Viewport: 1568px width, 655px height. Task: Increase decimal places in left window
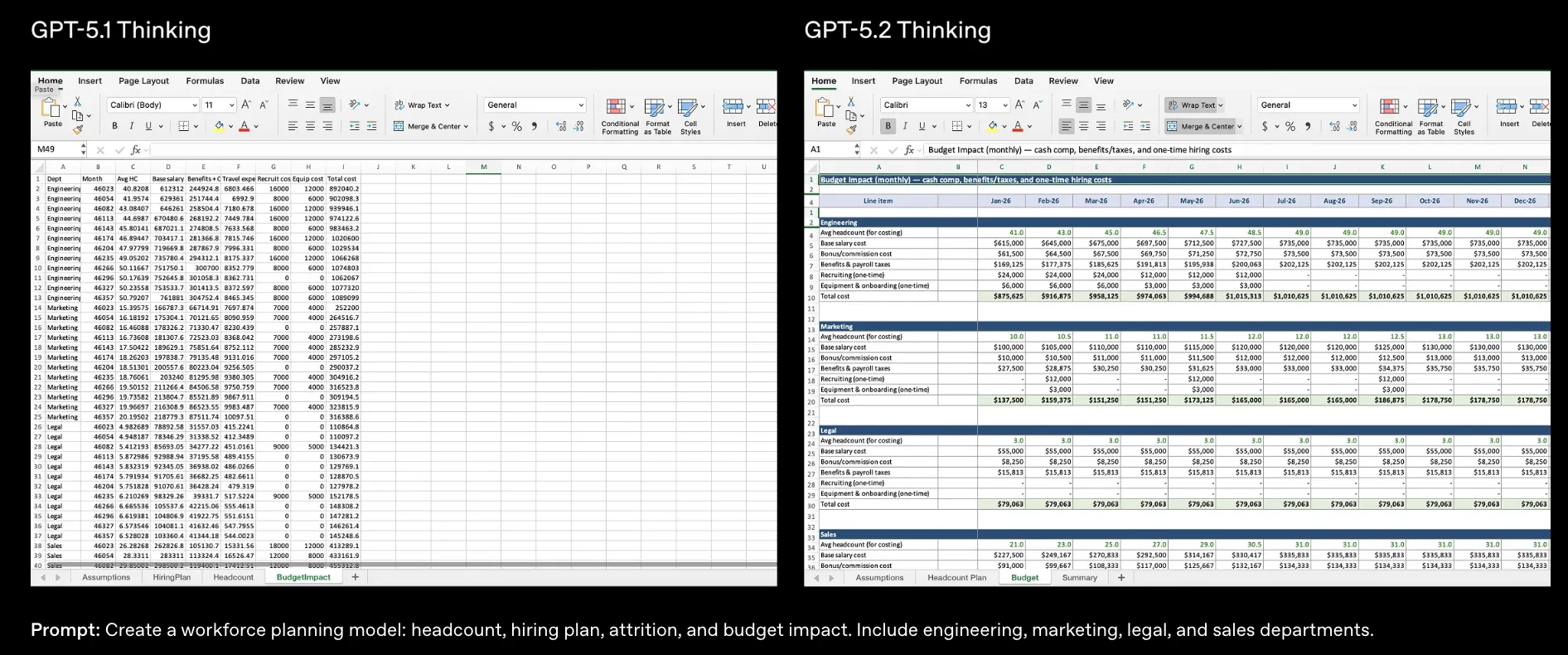[x=561, y=126]
